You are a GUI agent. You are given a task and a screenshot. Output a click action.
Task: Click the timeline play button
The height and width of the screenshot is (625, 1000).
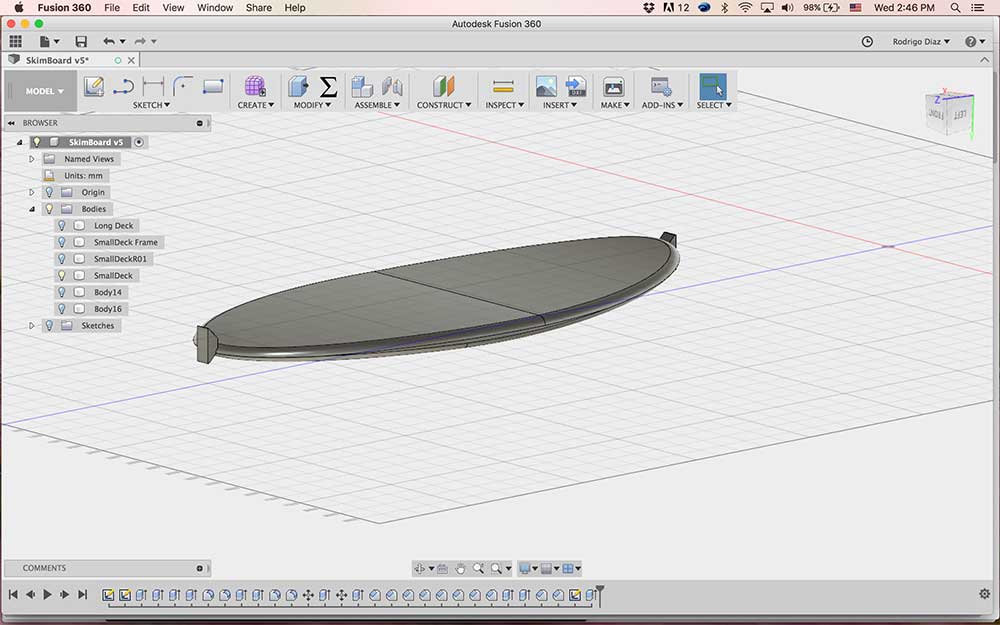pos(47,594)
